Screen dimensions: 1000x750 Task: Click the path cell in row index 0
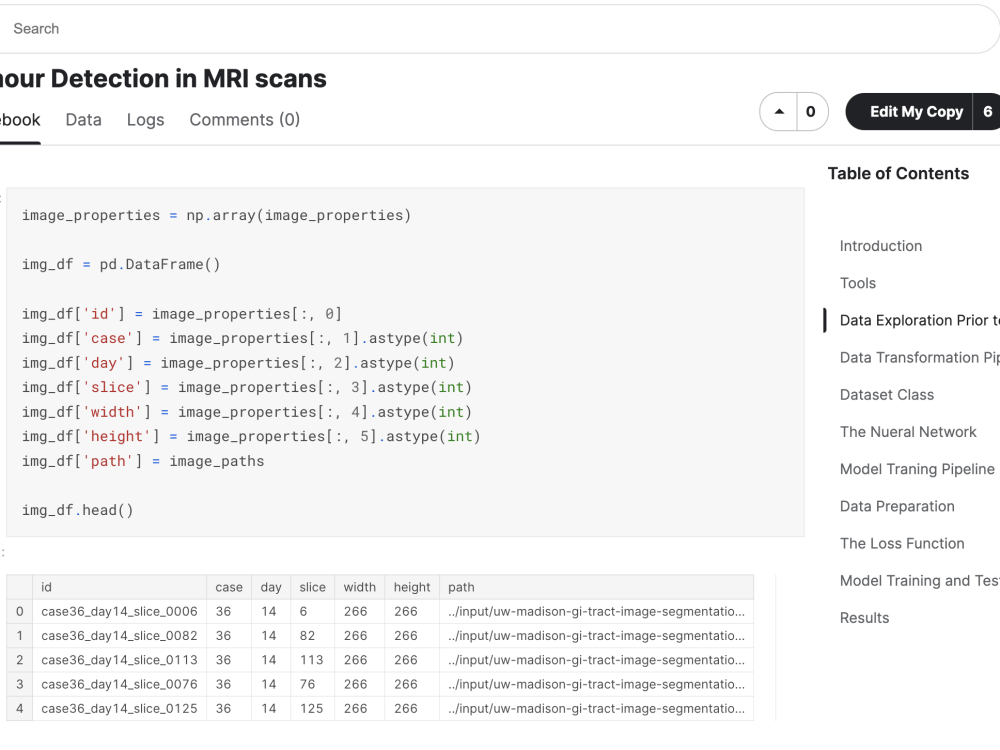(596, 612)
